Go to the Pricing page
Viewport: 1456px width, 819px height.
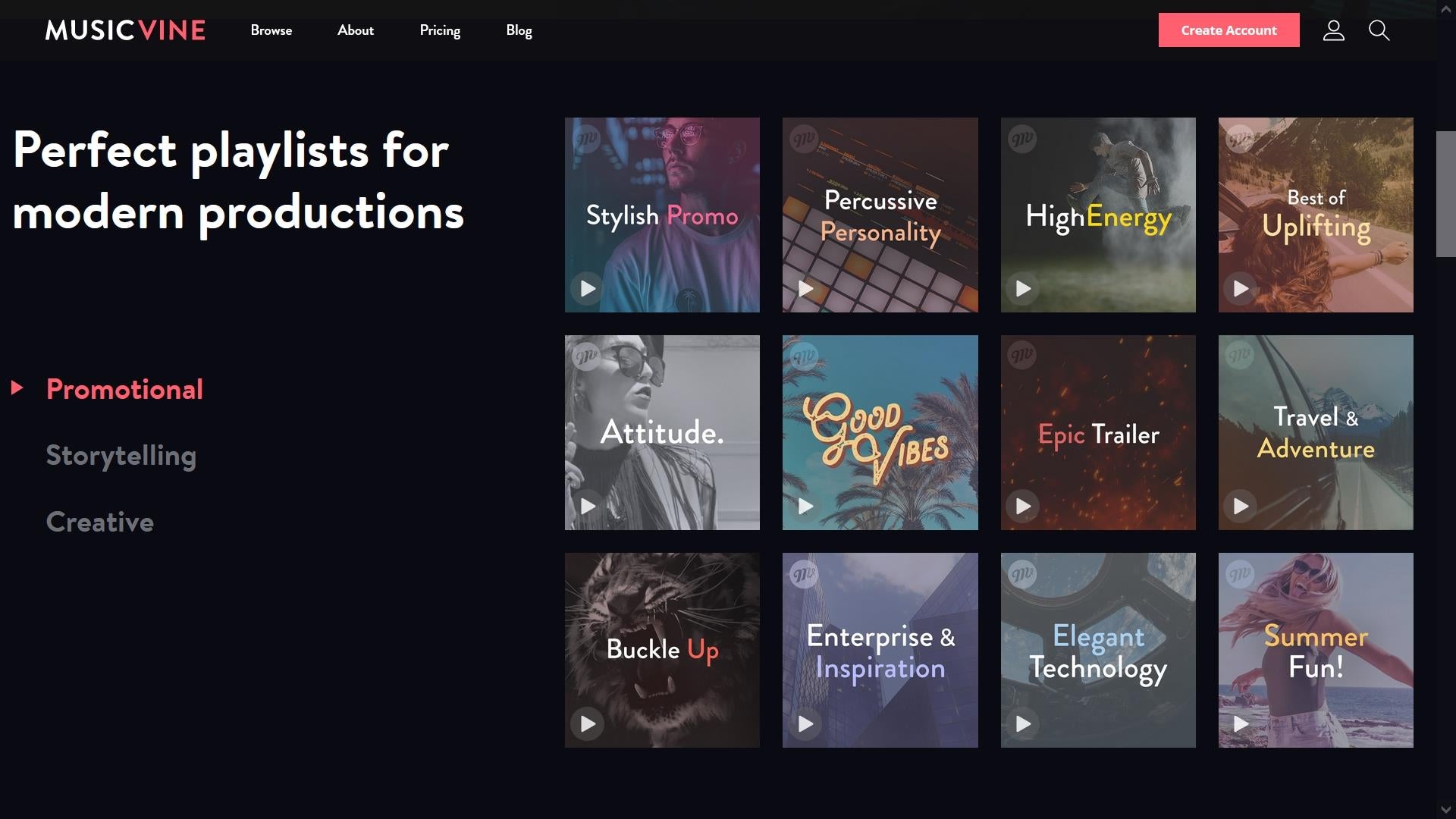tap(440, 30)
